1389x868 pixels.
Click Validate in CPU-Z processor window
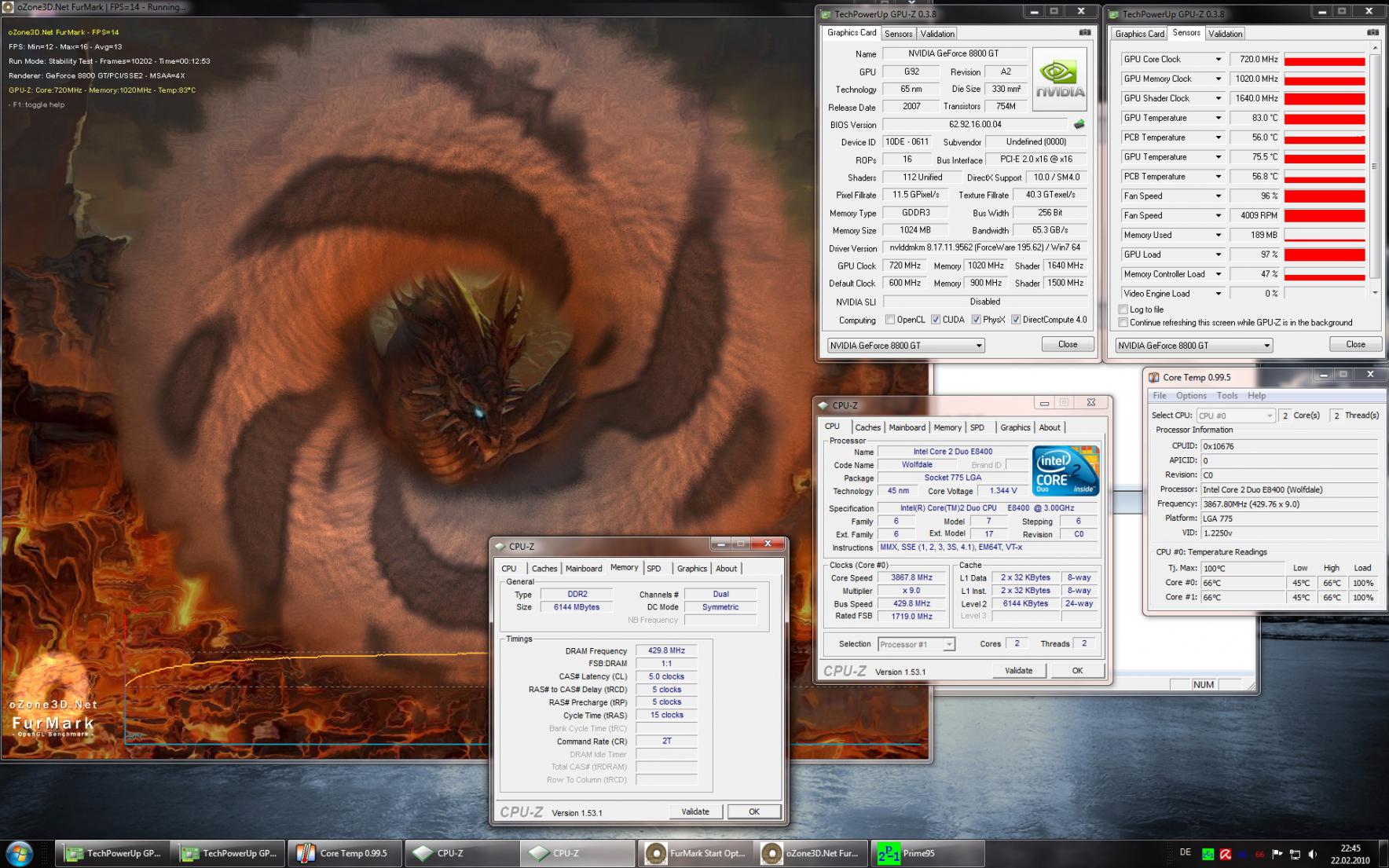tap(1018, 671)
